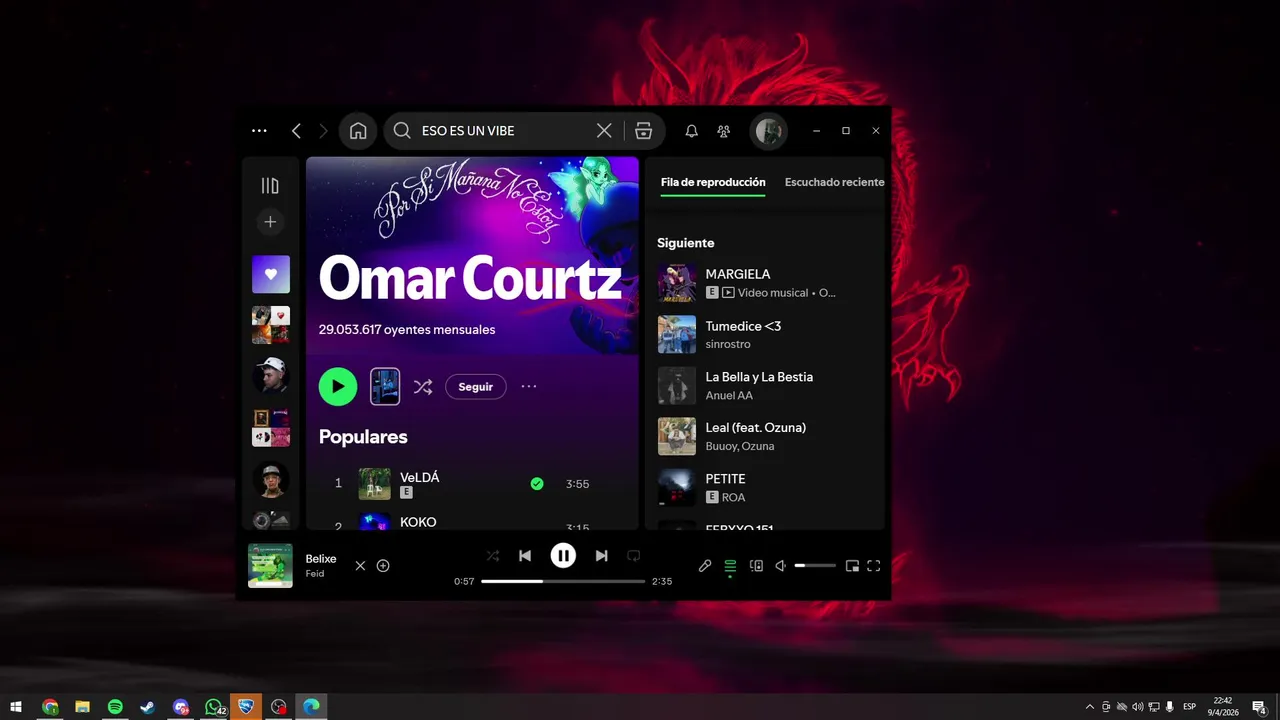1280x720 pixels.
Task: Open the Friends activity icon
Action: click(724, 131)
